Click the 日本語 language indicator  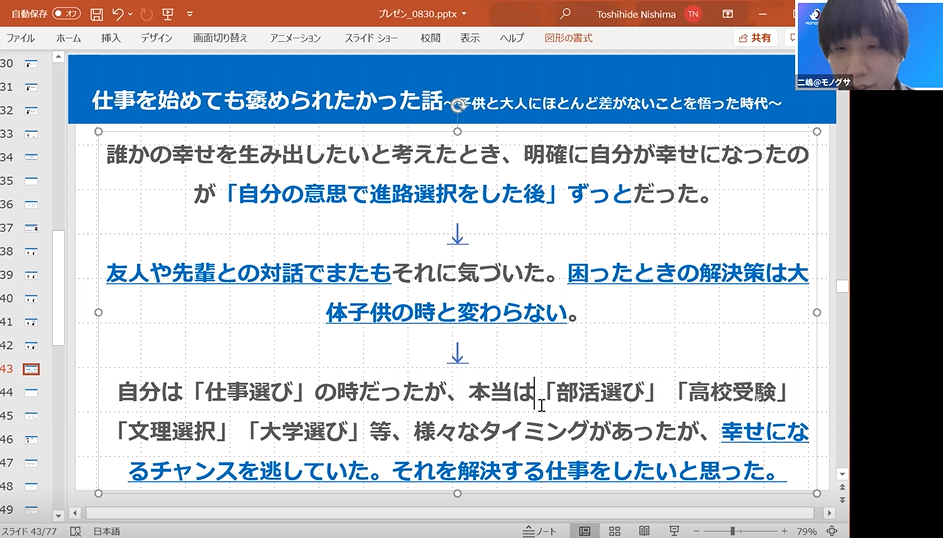click(106, 531)
